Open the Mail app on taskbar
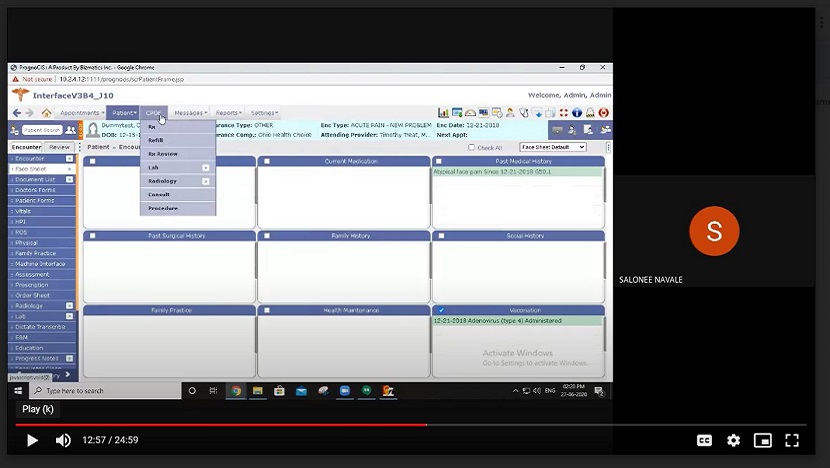The height and width of the screenshot is (468, 830). point(301,391)
